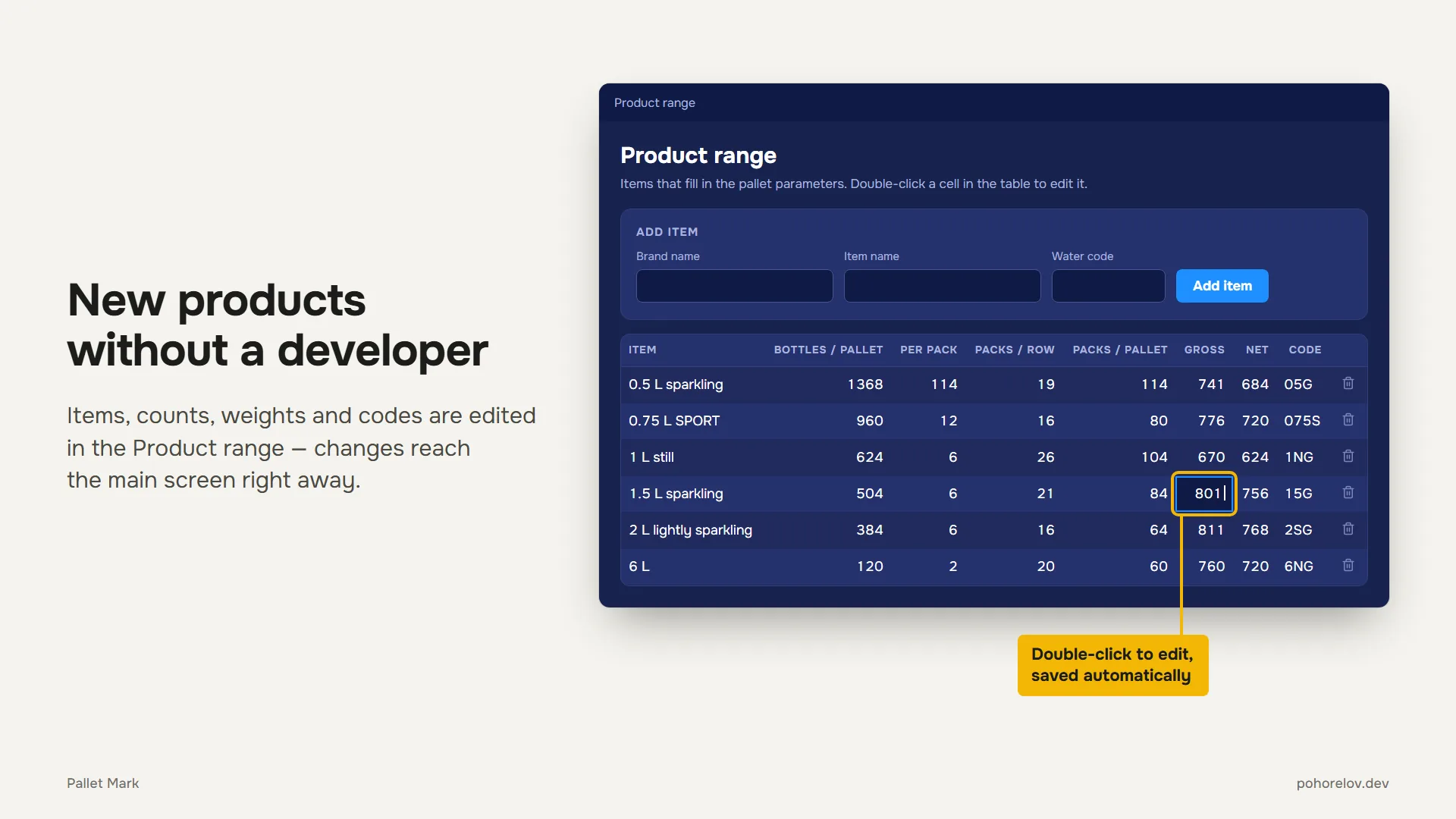Click the BOTTLES / PALLET column header
This screenshot has width=1456, height=819.
(x=828, y=350)
